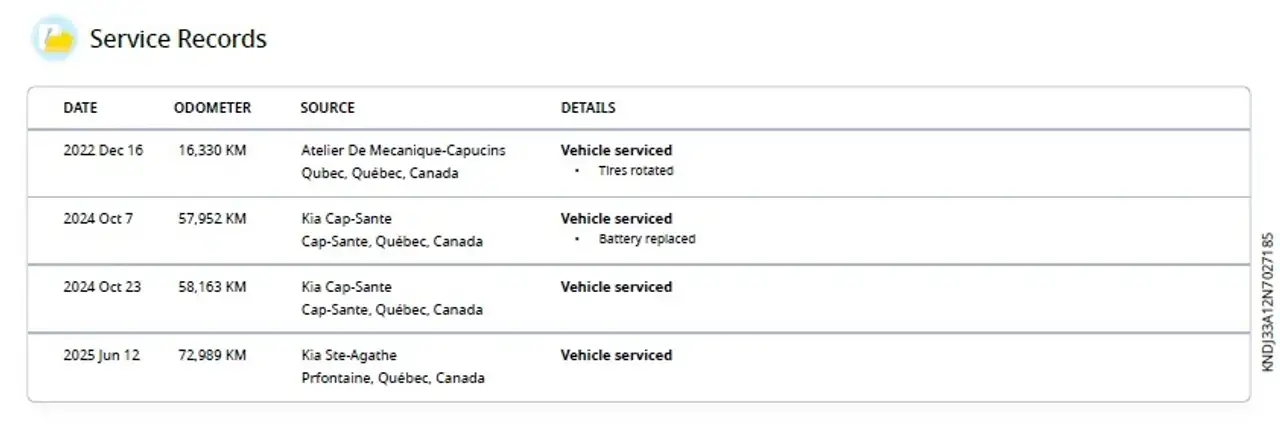Viewport: 1280px width, 431px height.
Task: Click the 58,163 KM odometer reading
Action: pyautogui.click(x=212, y=287)
